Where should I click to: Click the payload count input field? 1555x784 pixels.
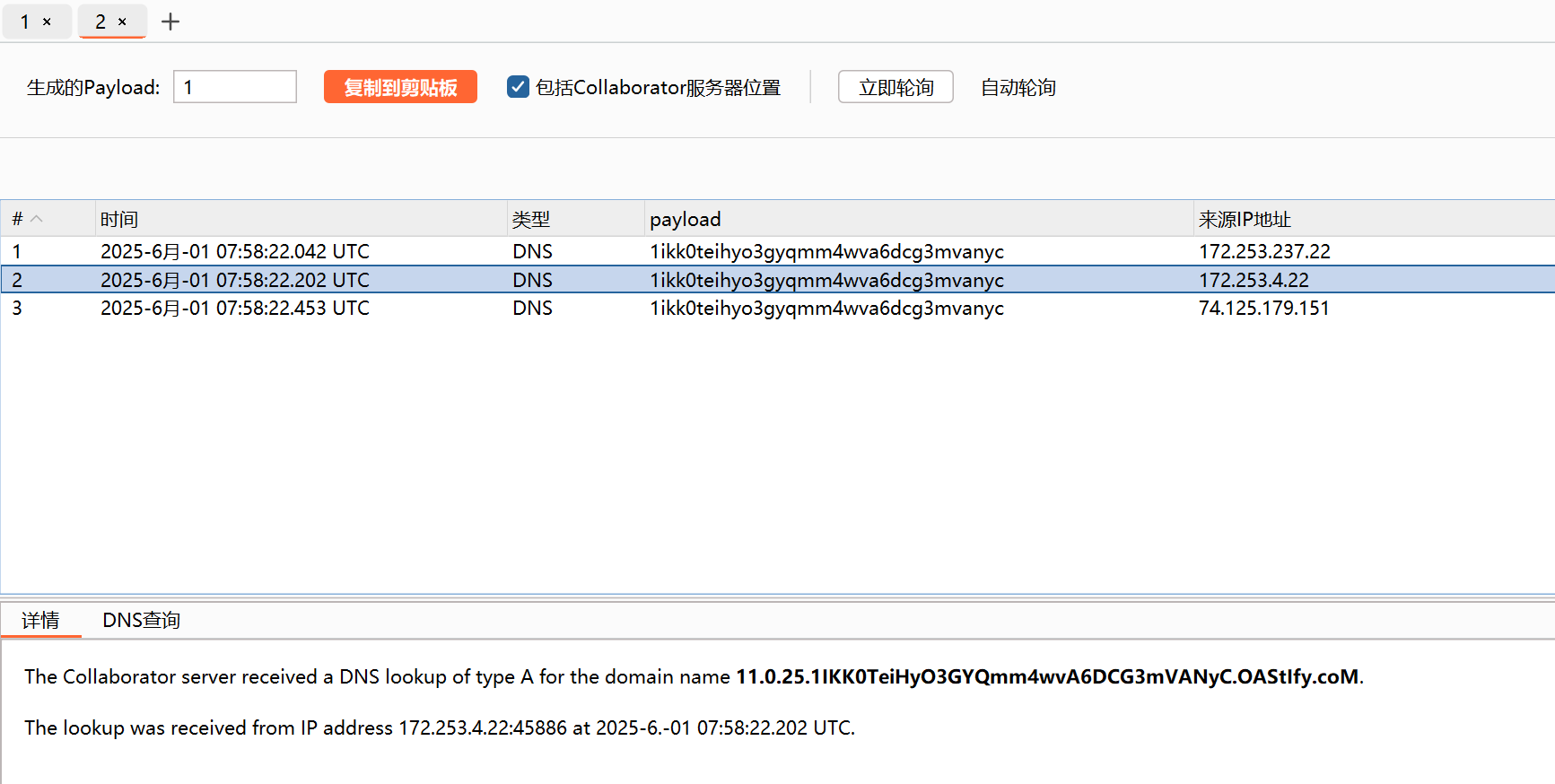tap(234, 87)
